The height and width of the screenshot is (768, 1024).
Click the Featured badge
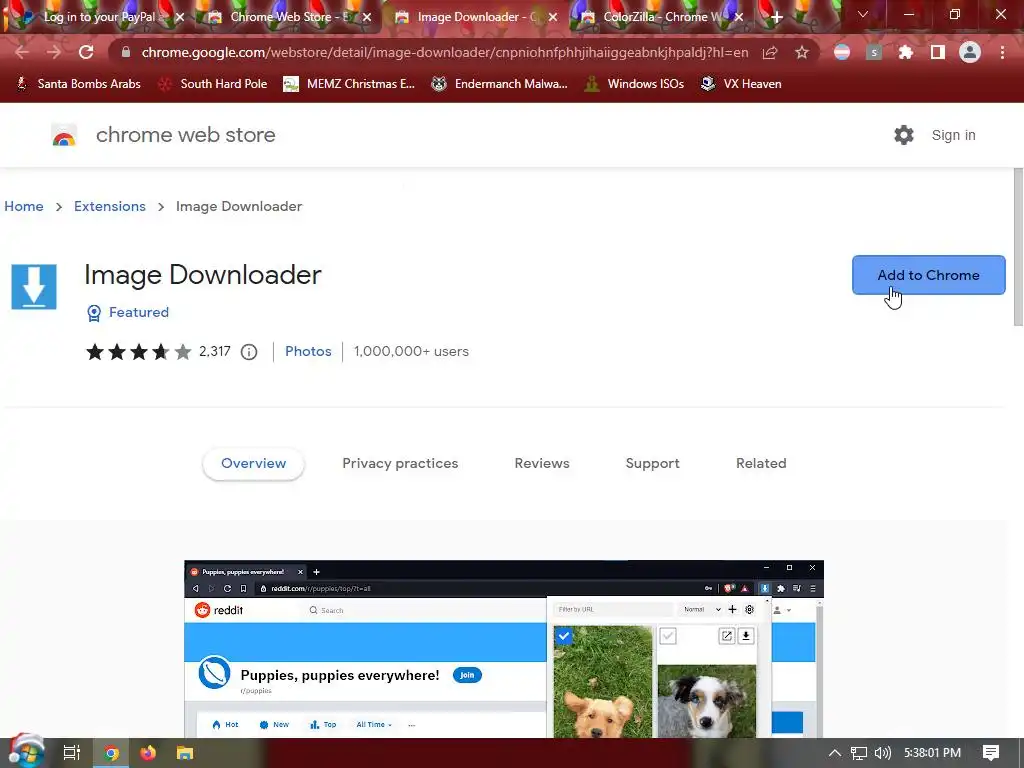tap(128, 313)
